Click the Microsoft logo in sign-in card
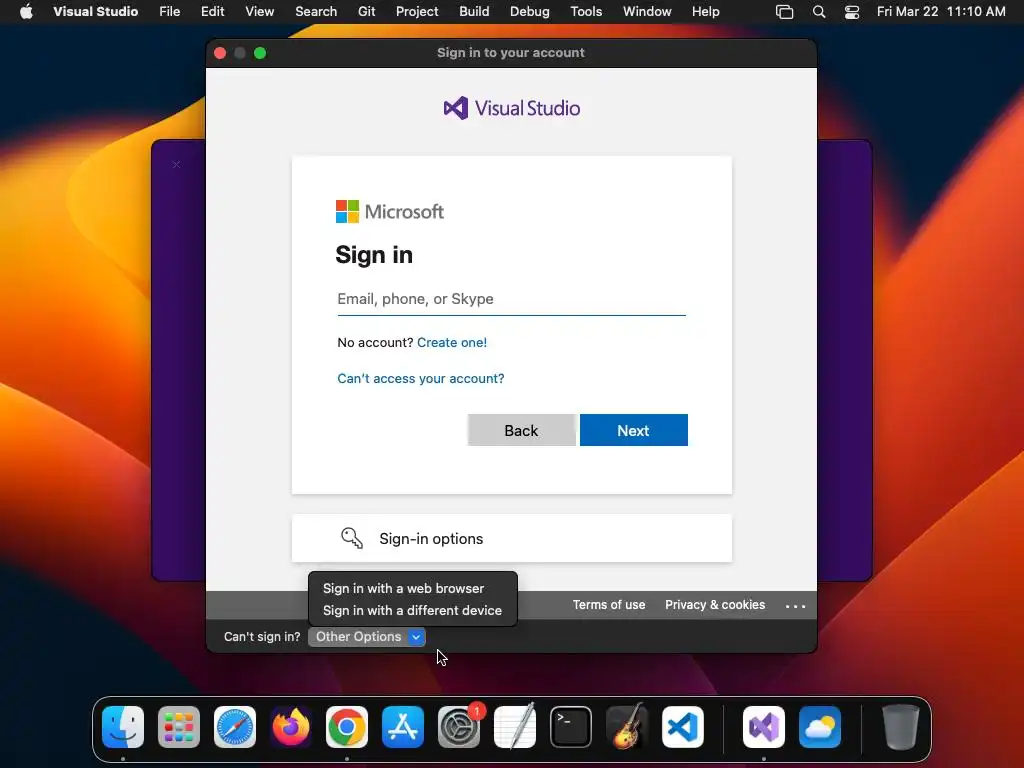 click(390, 212)
